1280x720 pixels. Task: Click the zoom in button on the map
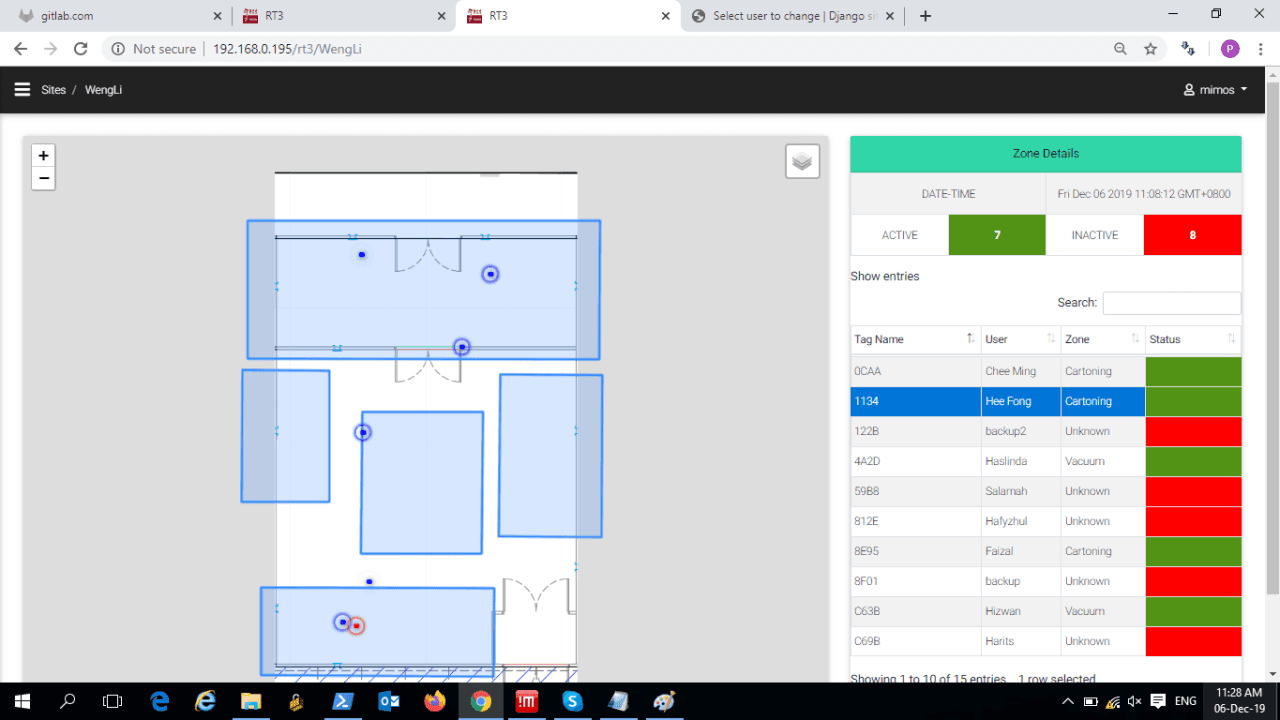click(43, 155)
